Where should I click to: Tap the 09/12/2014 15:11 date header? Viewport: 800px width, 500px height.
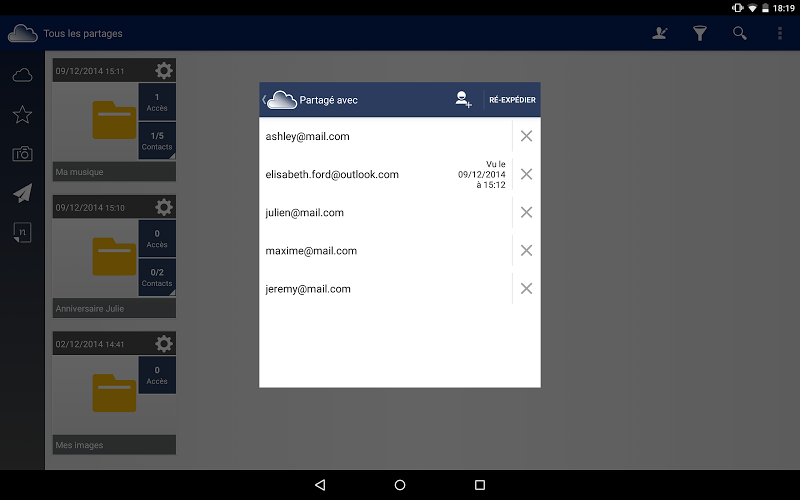[x=90, y=71]
